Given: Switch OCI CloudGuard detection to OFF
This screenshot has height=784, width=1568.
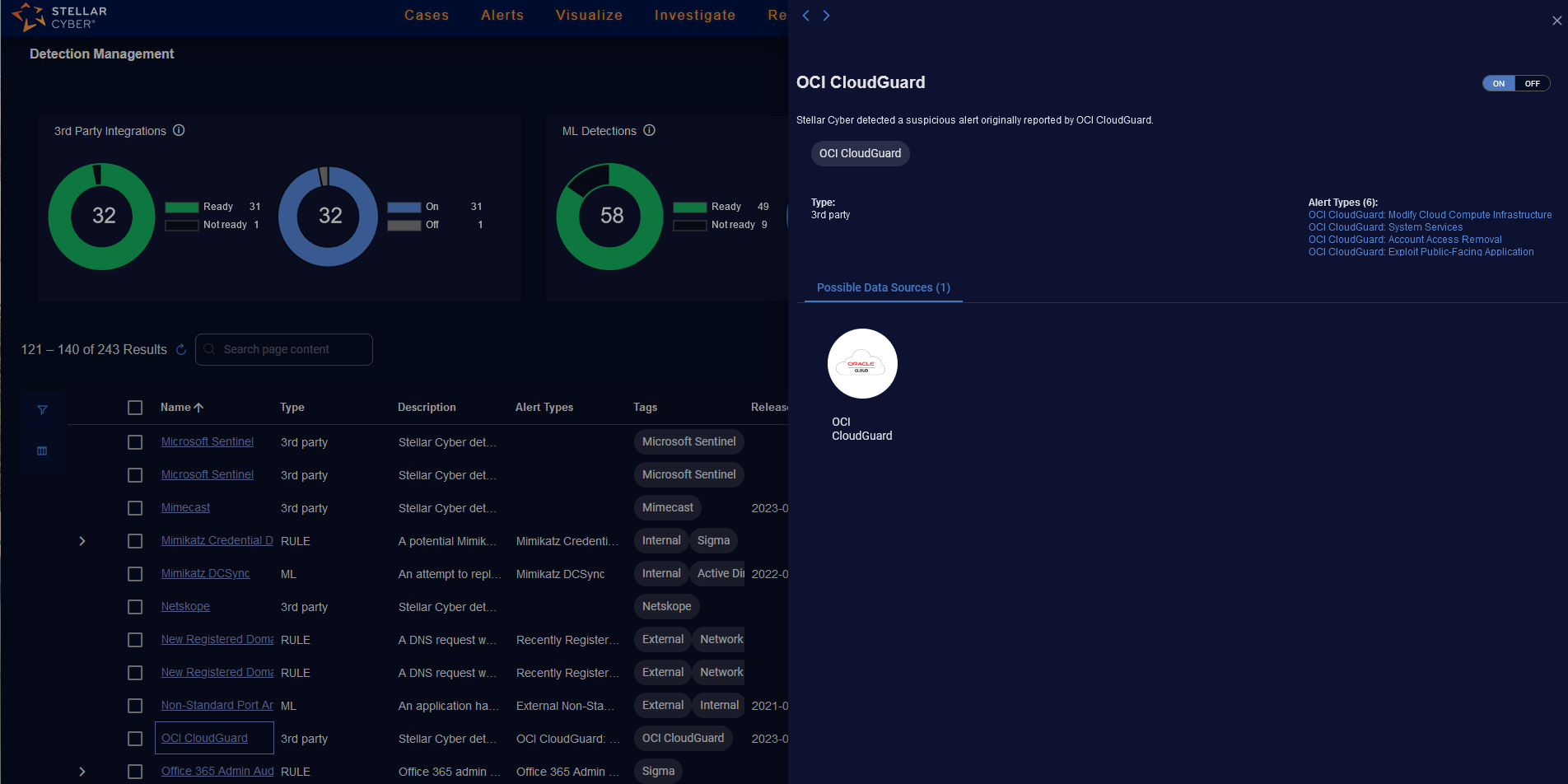Looking at the screenshot, I should (1532, 83).
